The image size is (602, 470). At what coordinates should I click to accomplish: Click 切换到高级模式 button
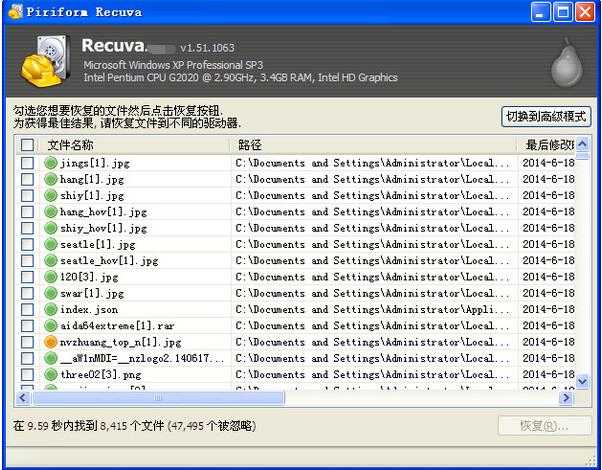click(x=546, y=116)
